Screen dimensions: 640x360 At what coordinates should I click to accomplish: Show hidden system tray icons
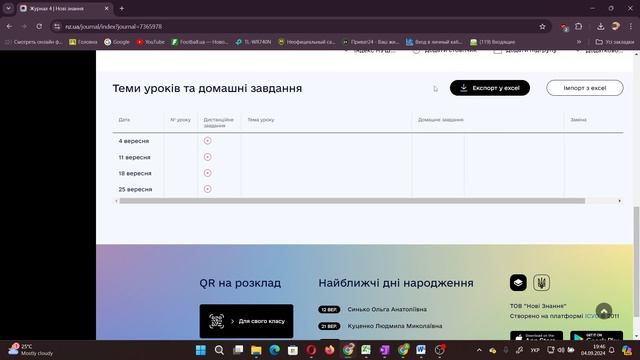(479, 350)
